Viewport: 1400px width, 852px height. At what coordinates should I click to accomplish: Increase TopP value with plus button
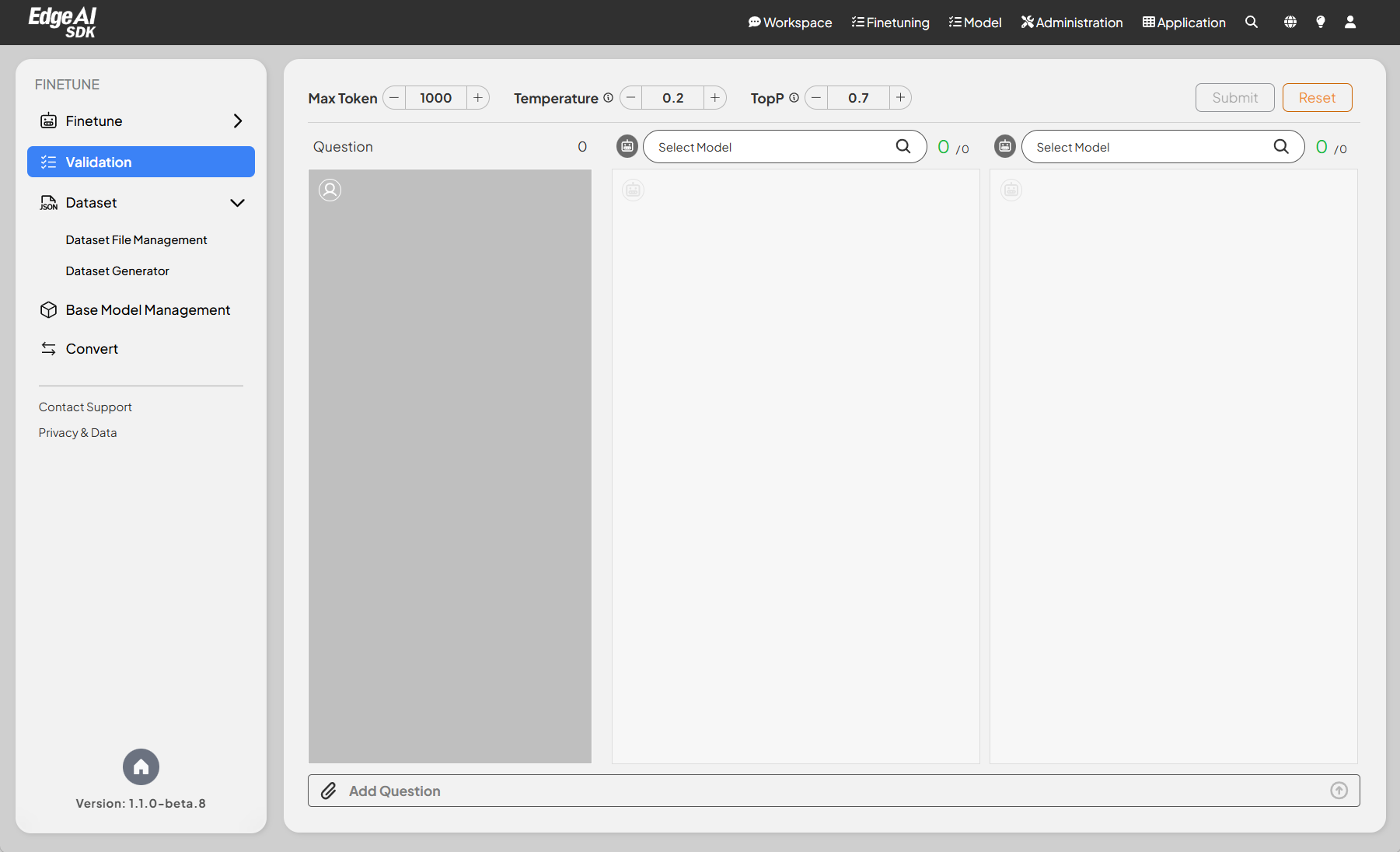point(900,98)
